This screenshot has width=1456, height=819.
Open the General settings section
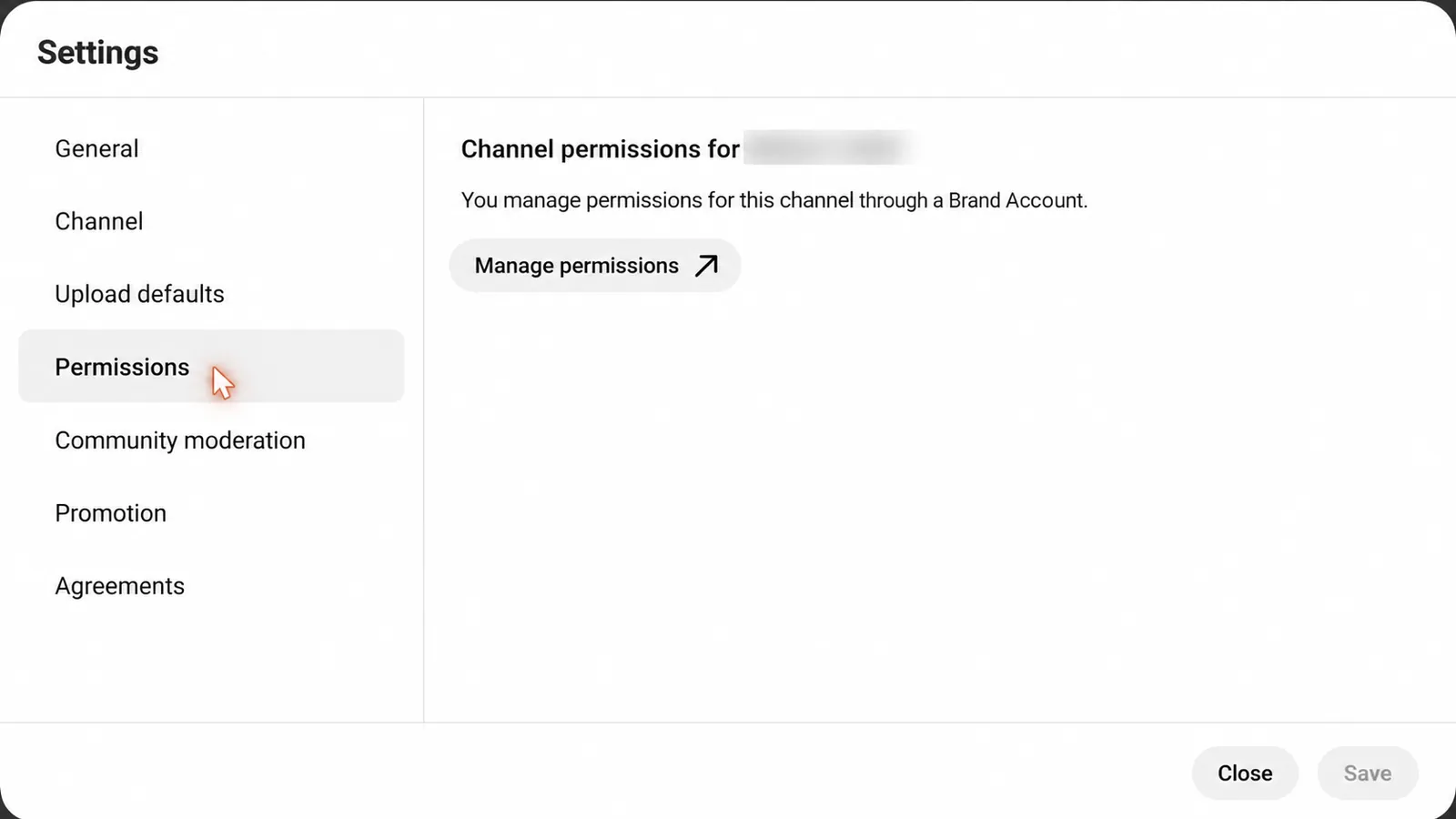coord(211,148)
